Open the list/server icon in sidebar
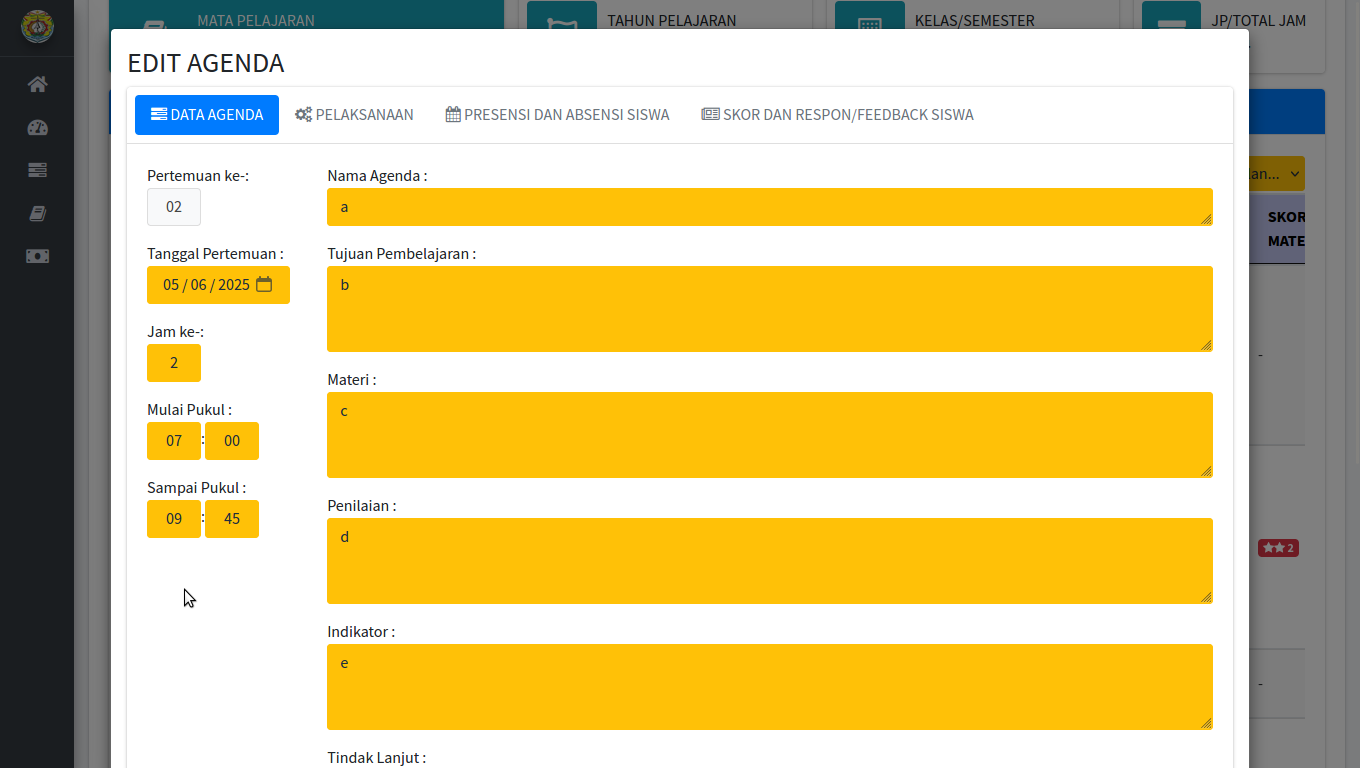Viewport: 1360px width, 768px height. coord(37,171)
